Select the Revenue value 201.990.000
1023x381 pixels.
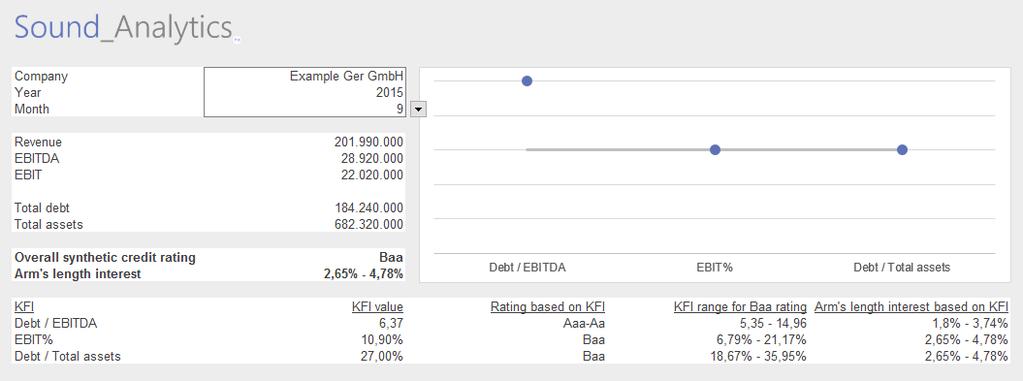(x=368, y=142)
